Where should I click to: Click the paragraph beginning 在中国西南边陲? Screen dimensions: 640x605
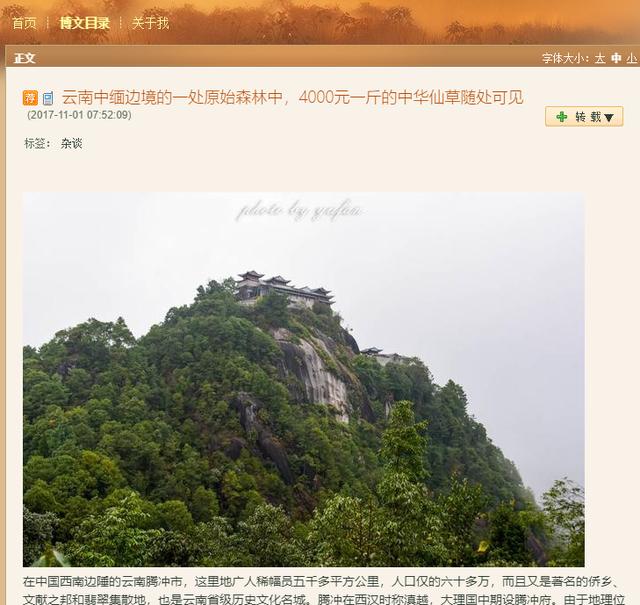(x=323, y=590)
